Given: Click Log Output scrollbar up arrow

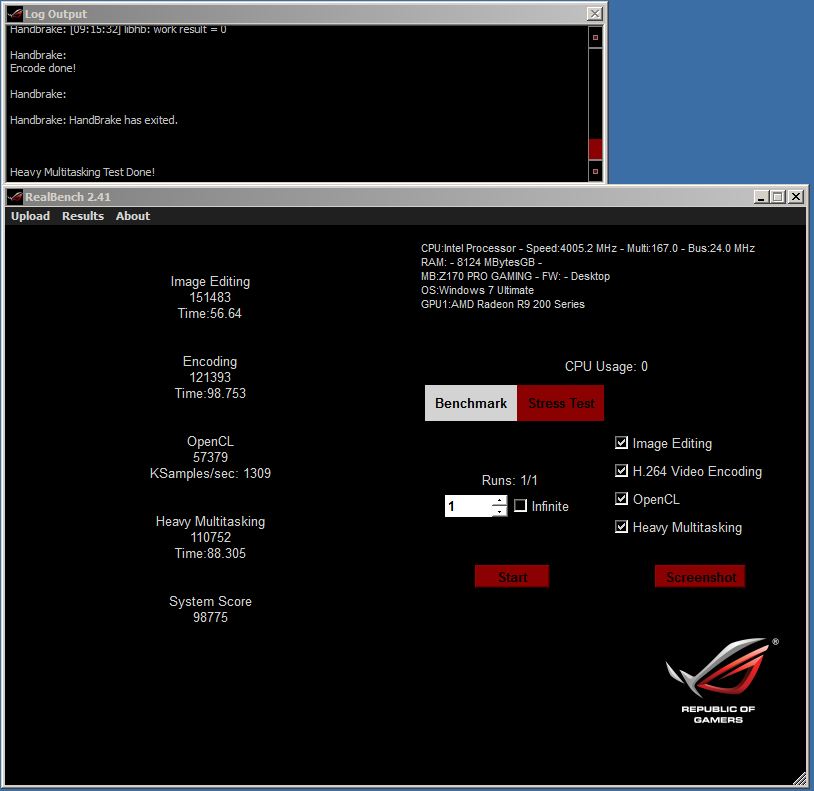Looking at the screenshot, I should pyautogui.click(x=595, y=37).
